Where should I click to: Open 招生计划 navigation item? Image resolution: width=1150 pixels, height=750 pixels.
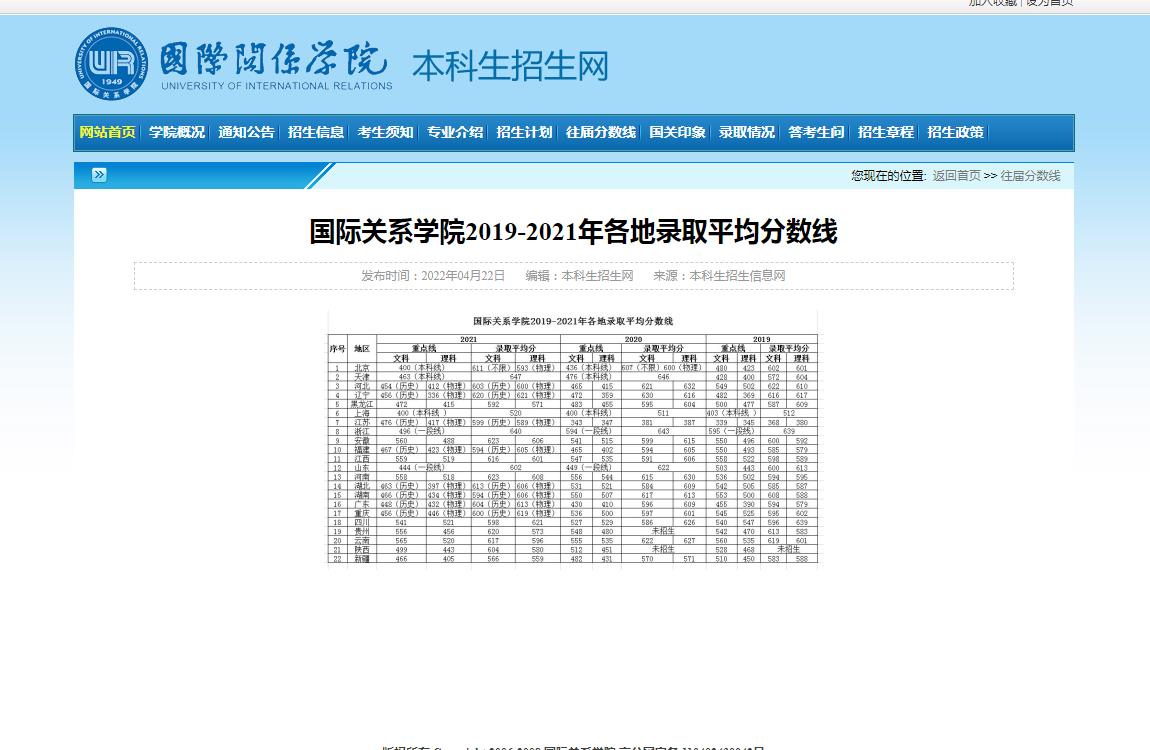coord(524,133)
